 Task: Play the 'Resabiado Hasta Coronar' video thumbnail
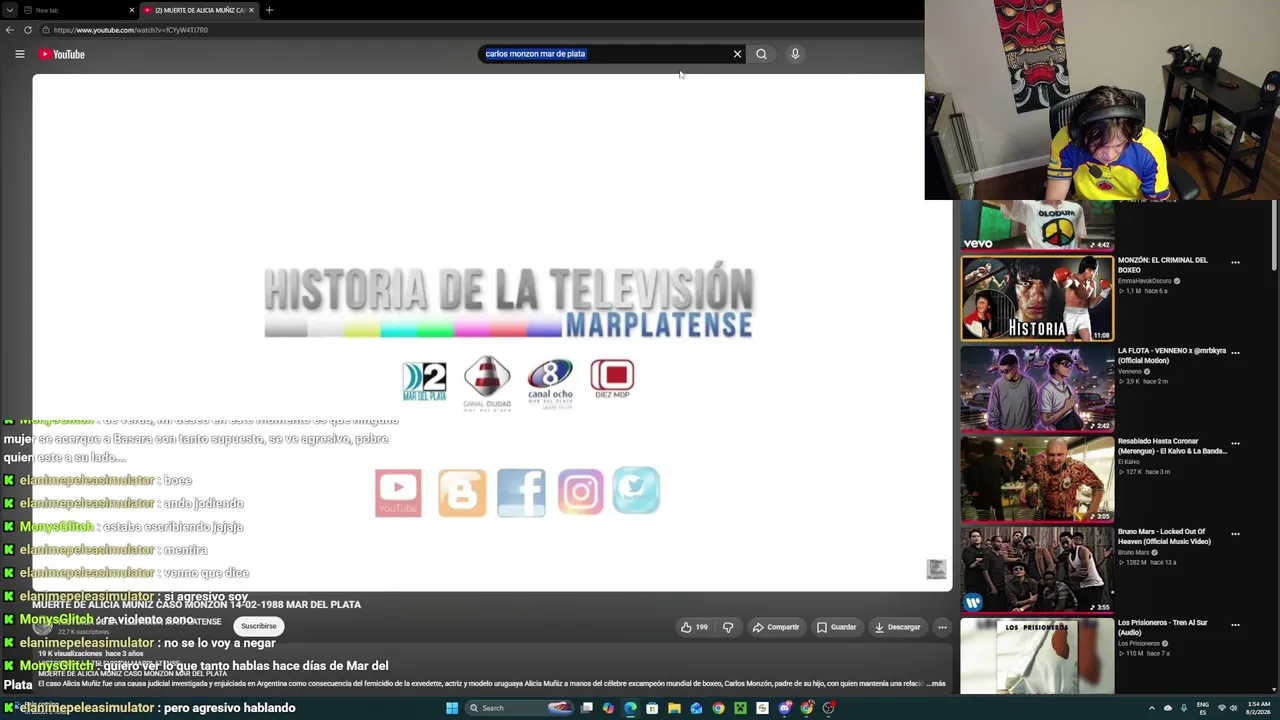pyautogui.click(x=1037, y=479)
